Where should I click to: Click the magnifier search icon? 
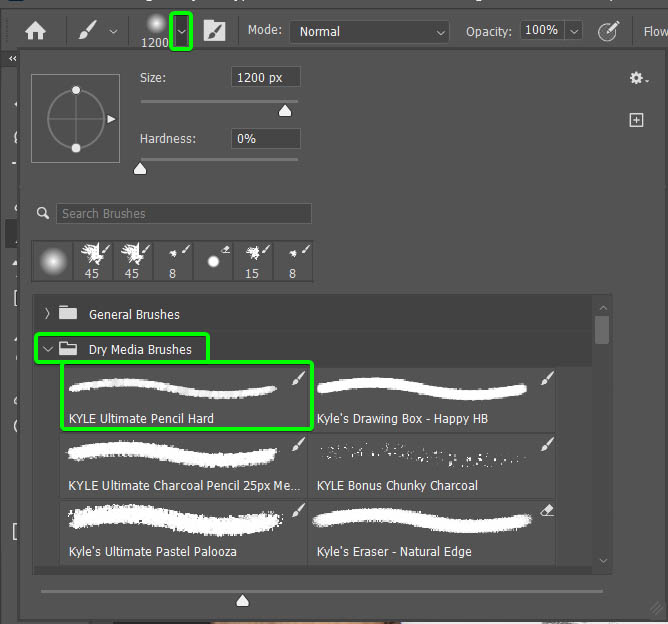(x=43, y=213)
